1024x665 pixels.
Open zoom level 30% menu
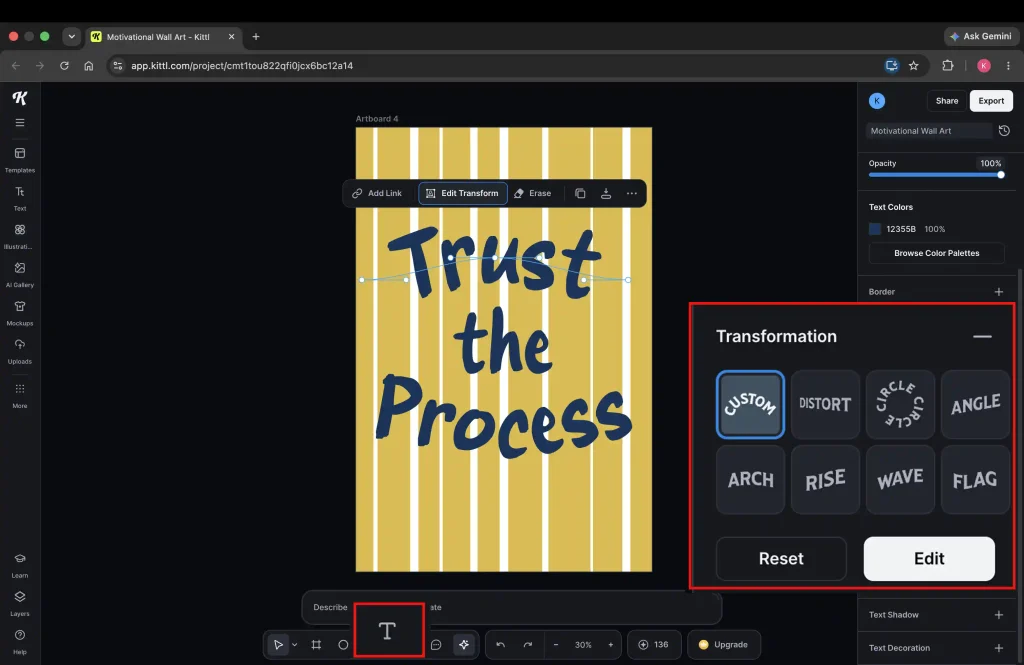[x=583, y=645]
